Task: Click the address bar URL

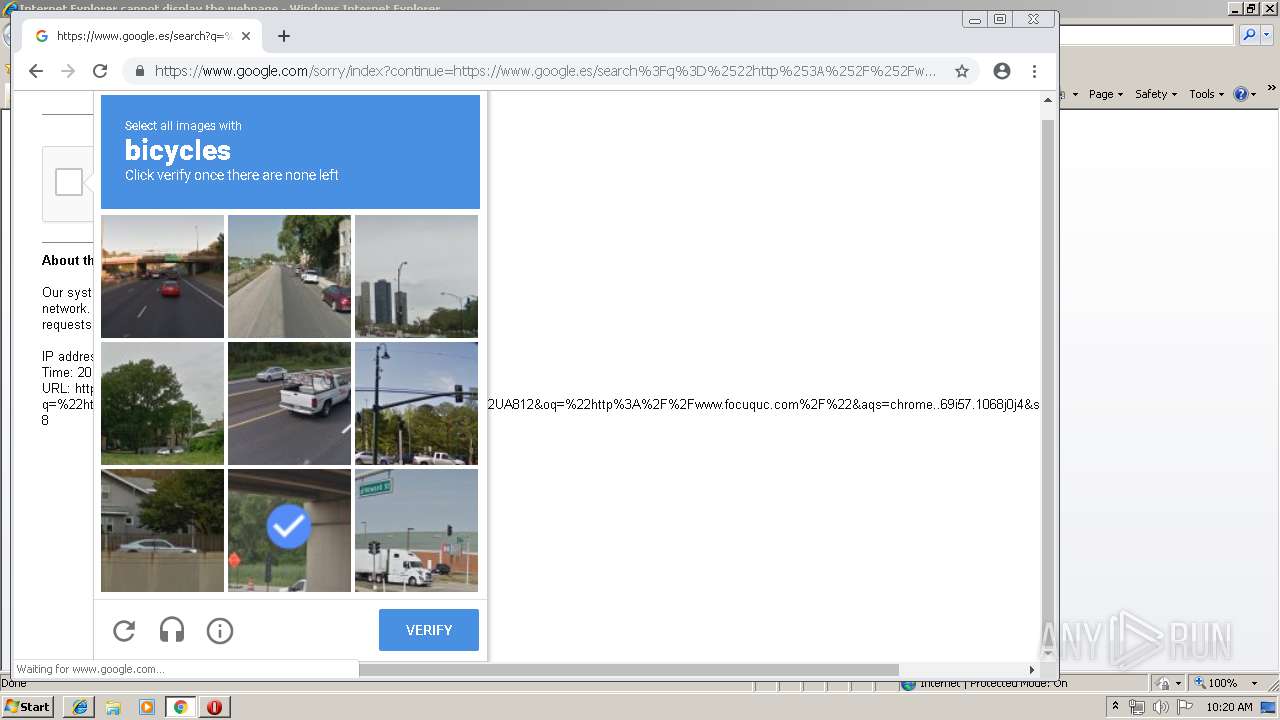Action: tap(545, 71)
